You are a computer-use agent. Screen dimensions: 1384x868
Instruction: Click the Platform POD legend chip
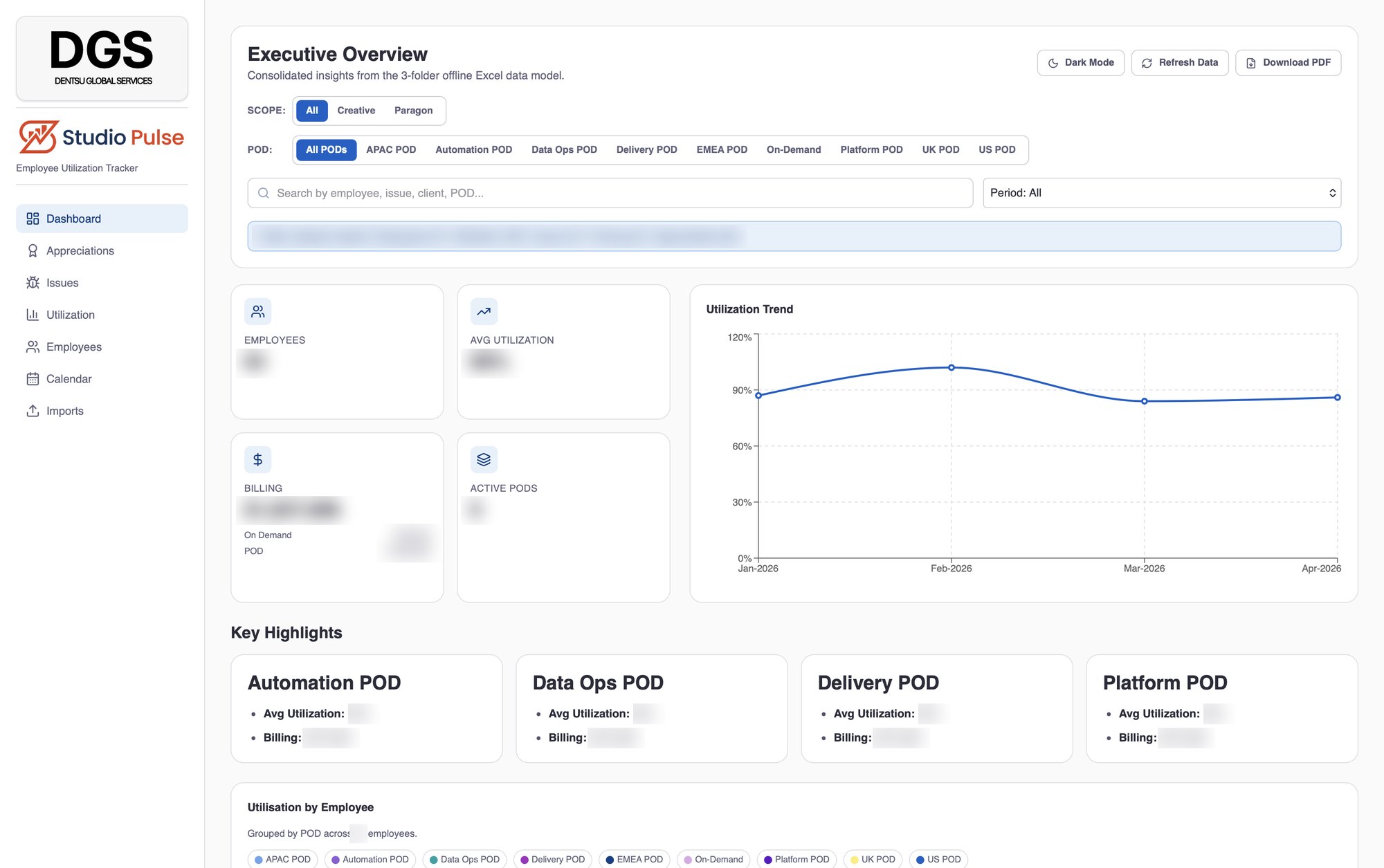point(796,860)
